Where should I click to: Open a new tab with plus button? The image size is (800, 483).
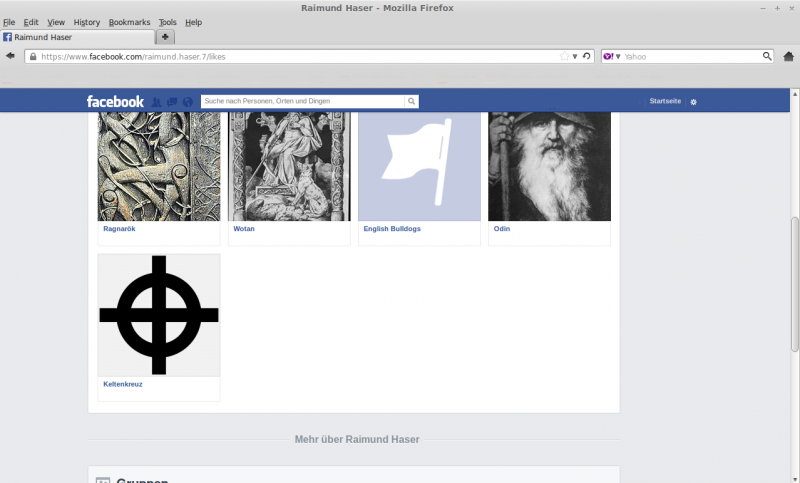[x=165, y=37]
